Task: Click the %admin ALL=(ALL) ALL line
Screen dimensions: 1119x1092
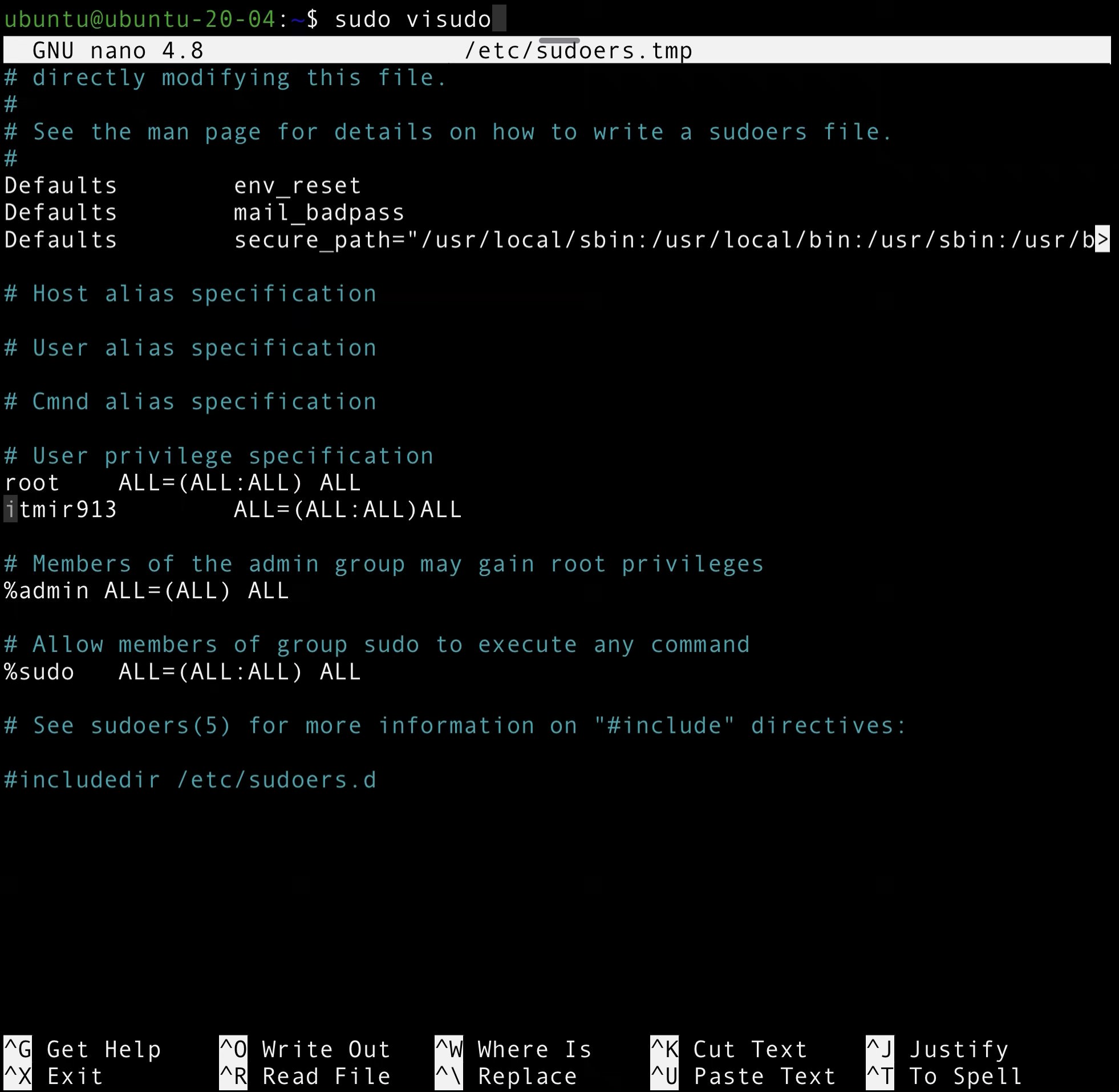Action: tap(146, 590)
